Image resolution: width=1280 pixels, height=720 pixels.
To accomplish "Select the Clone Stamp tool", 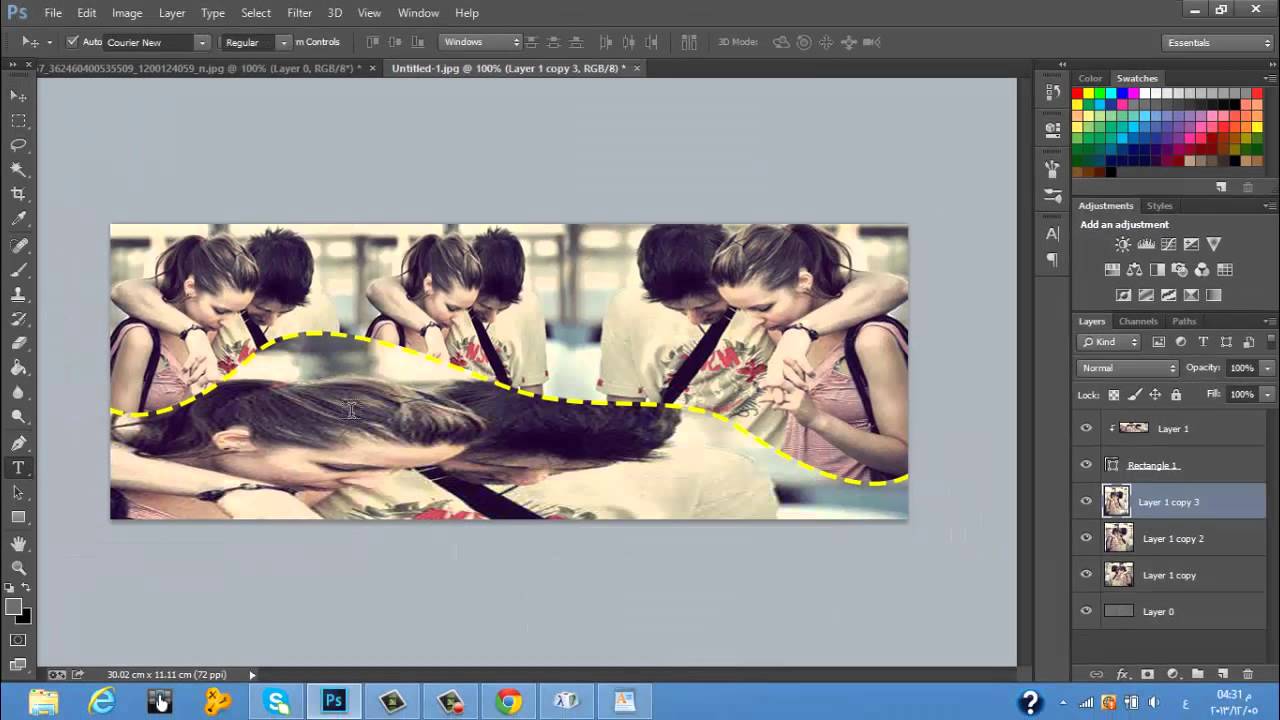I will click(18, 295).
